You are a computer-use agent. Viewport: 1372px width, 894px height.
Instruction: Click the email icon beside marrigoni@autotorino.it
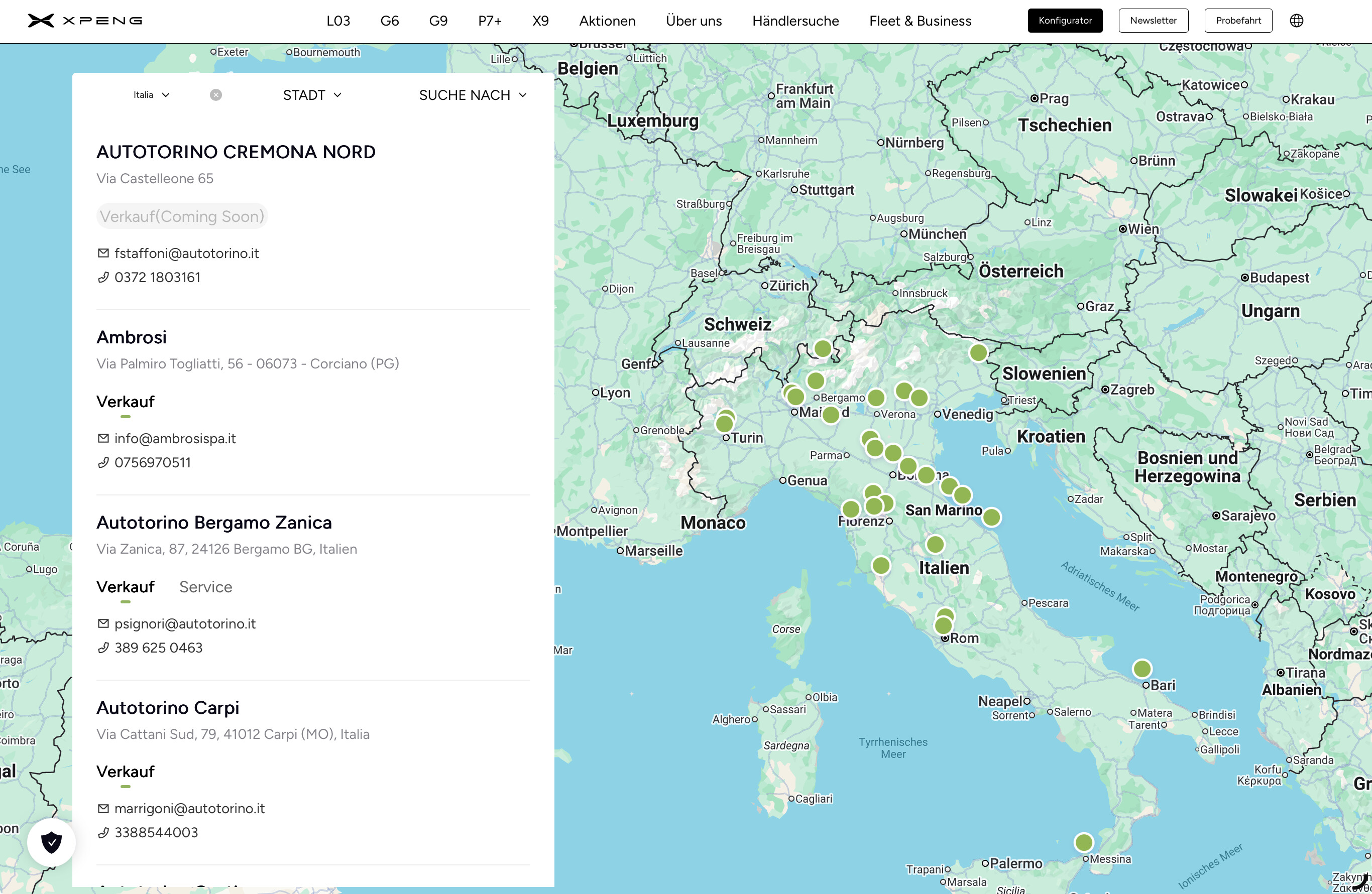[x=103, y=809]
